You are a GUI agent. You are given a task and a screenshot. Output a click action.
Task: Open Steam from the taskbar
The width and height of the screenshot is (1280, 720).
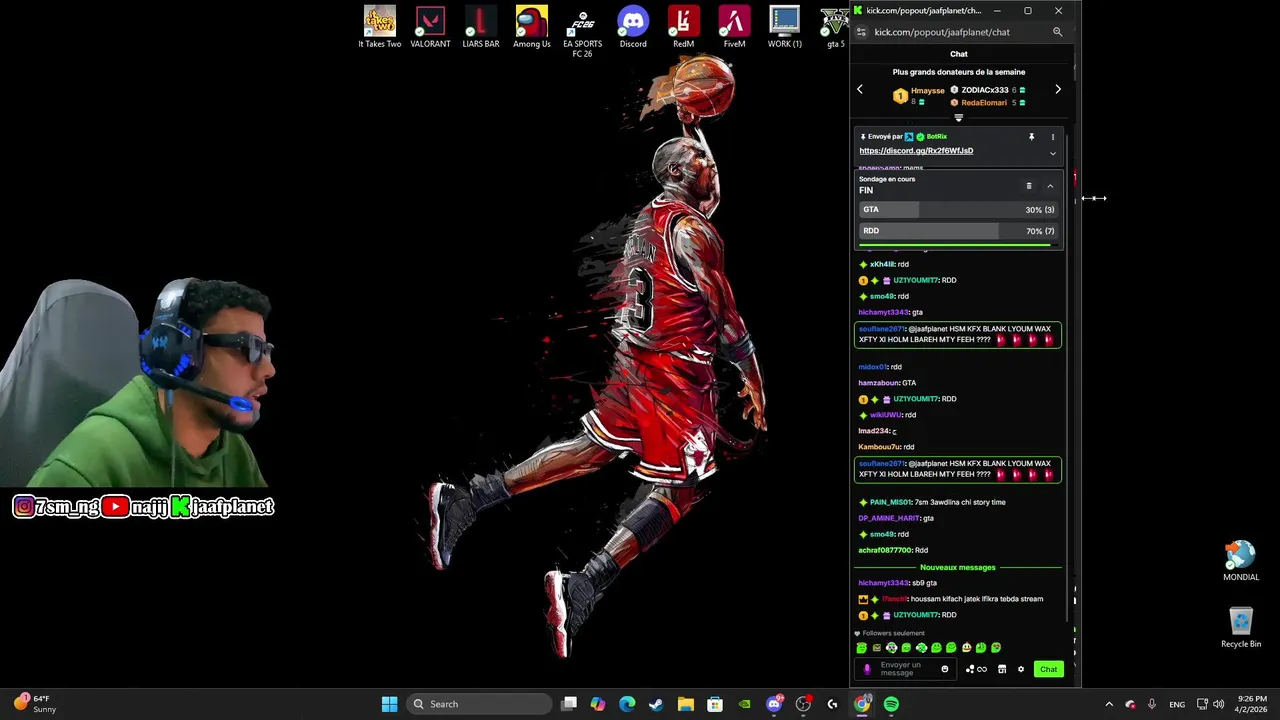coord(656,704)
